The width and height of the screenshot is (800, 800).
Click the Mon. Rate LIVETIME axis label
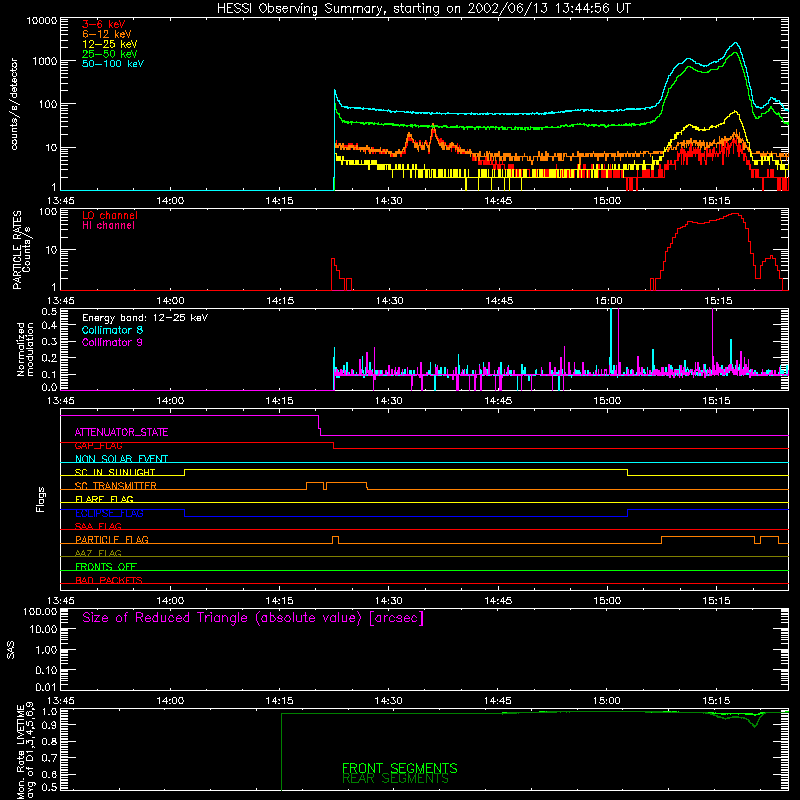(26, 750)
